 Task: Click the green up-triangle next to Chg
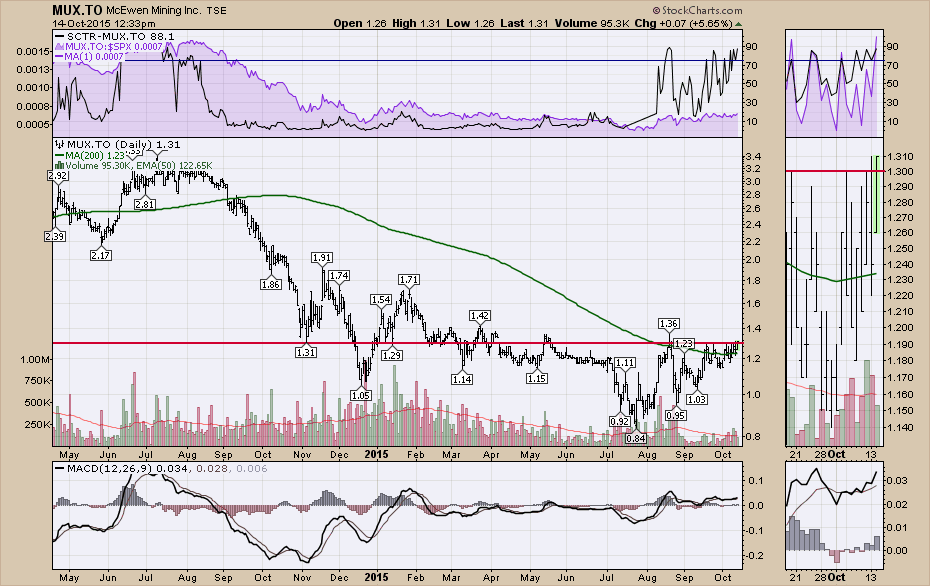738,24
